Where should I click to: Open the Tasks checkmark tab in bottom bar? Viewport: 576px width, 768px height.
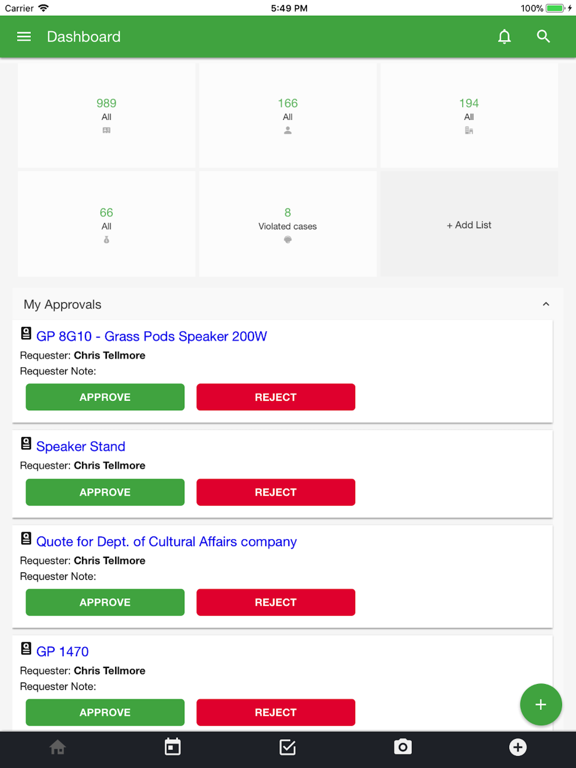click(288, 747)
